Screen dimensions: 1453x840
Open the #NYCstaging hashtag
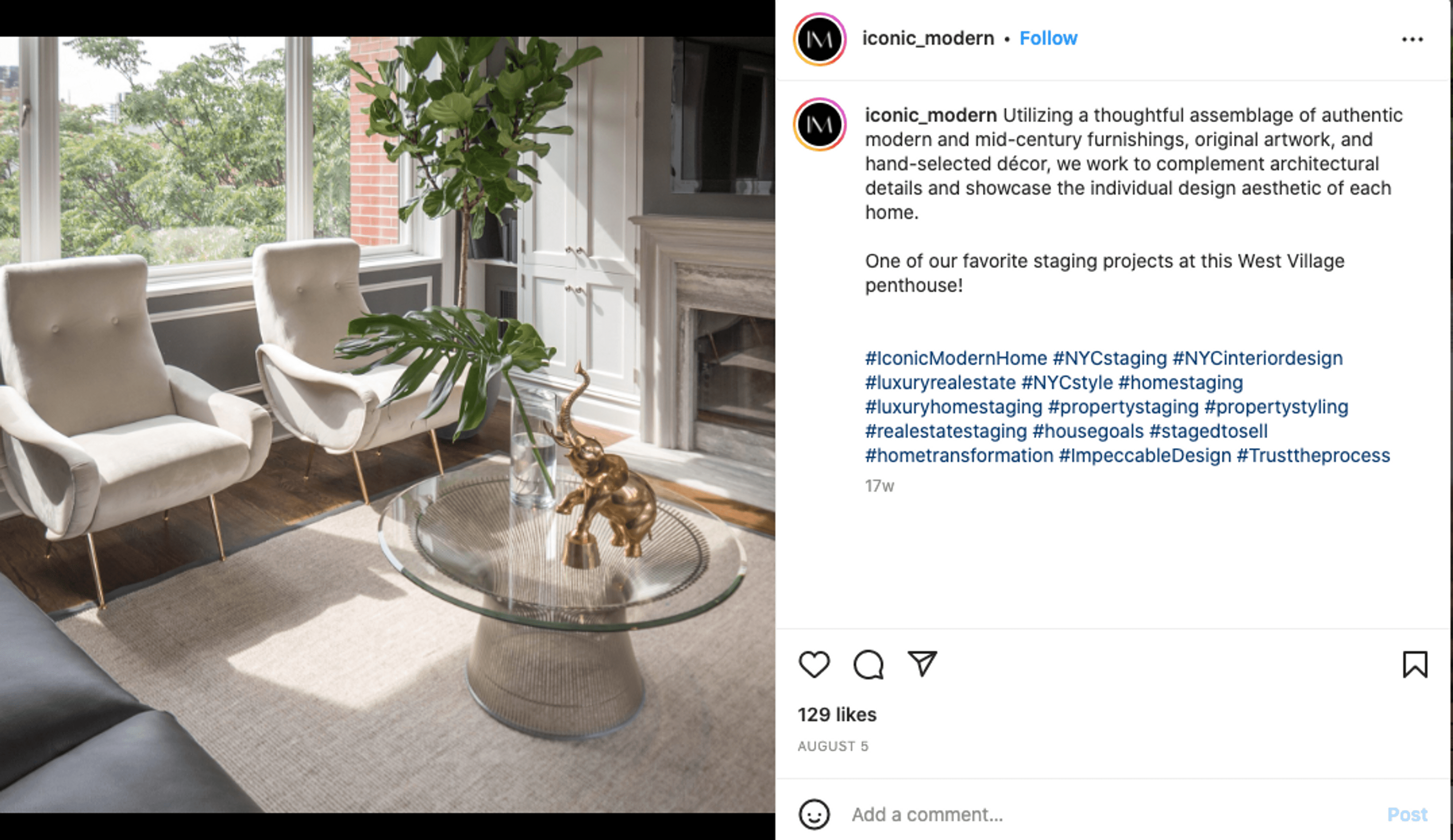(1109, 358)
